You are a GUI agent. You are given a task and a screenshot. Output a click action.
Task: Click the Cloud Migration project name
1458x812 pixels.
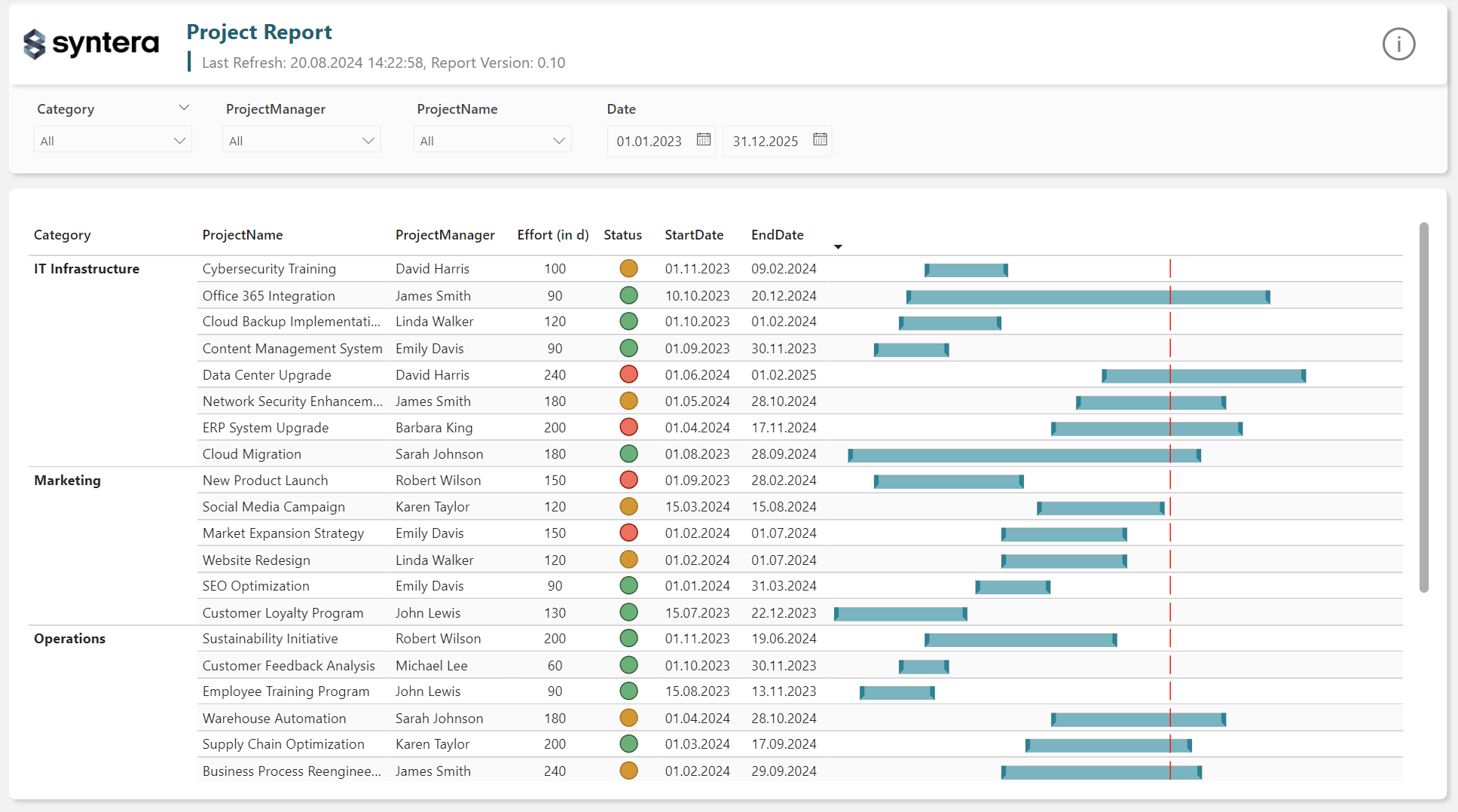(x=251, y=453)
